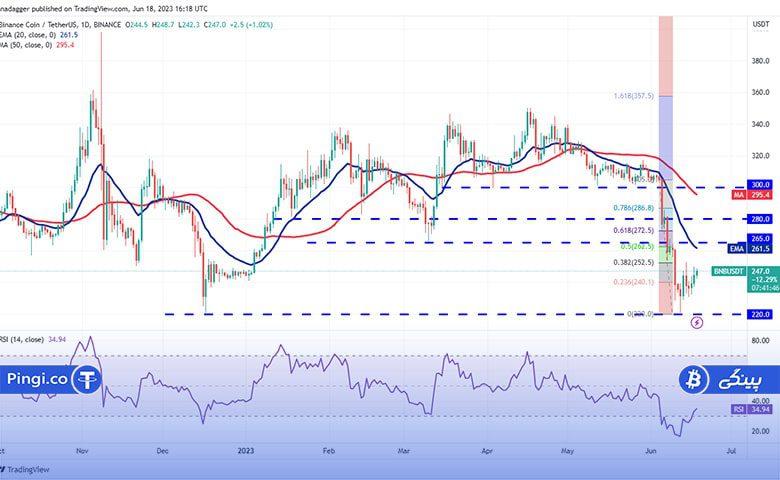The image size is (780, 480).
Task: Click the purple lightning event icon
Action: [697, 323]
